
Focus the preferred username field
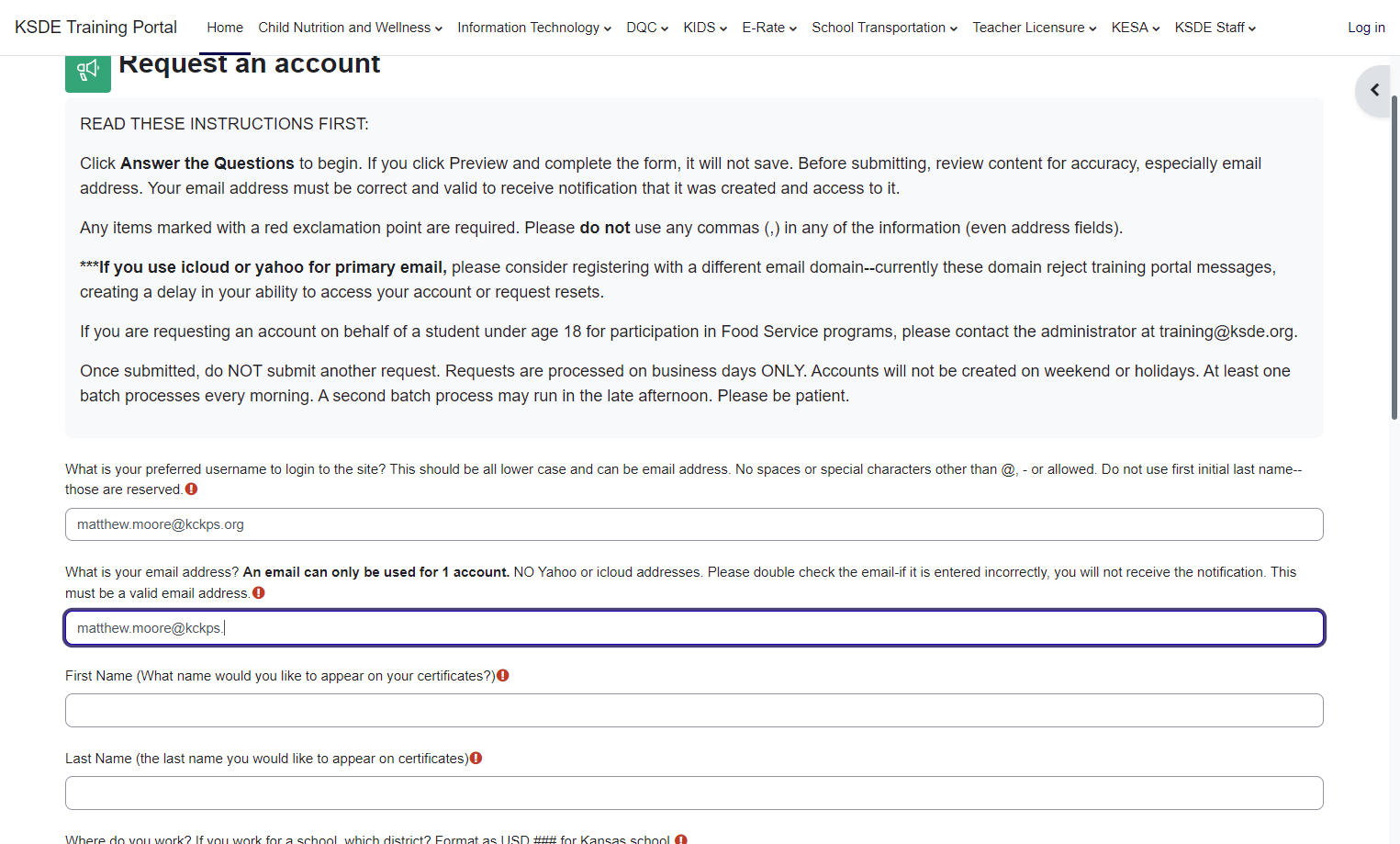tap(694, 524)
